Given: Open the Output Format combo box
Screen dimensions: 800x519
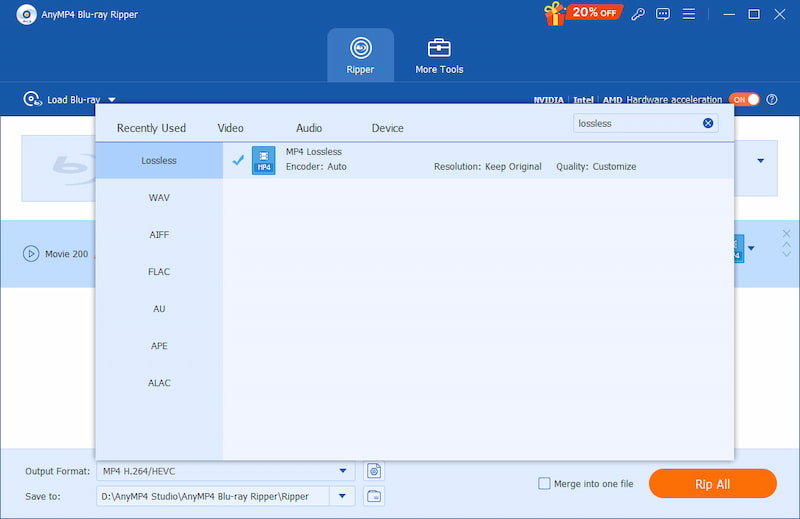Looking at the screenshot, I should pos(226,471).
